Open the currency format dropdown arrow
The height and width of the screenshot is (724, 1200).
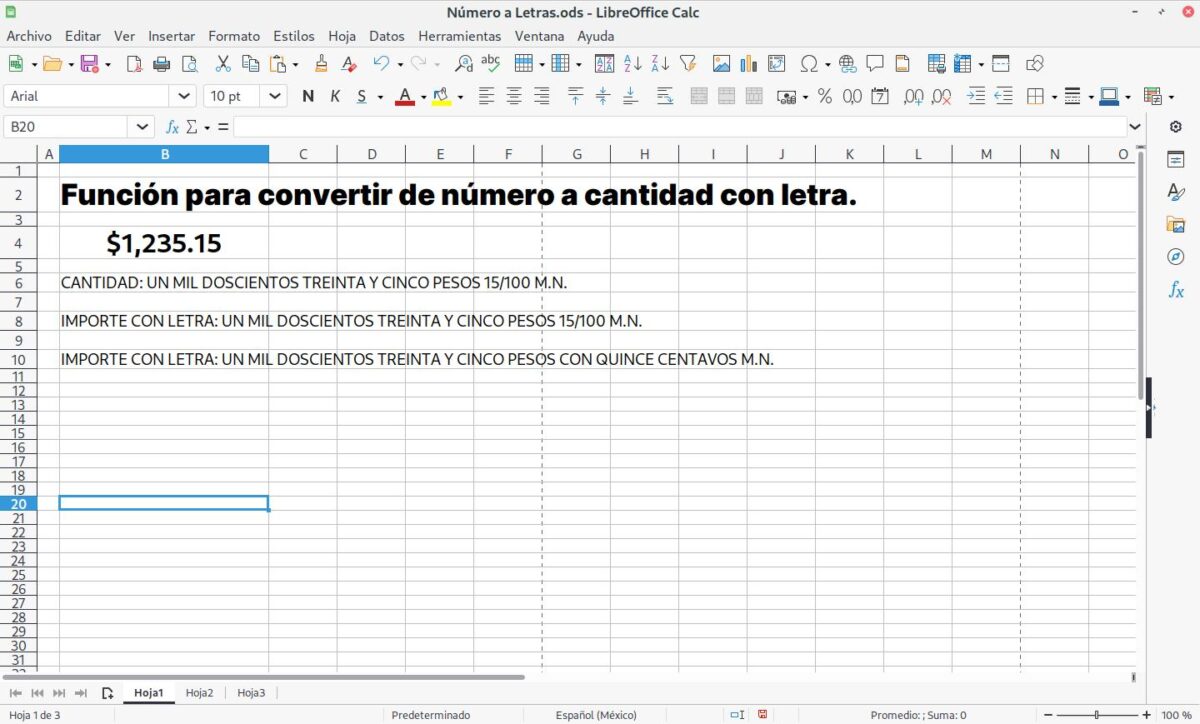coord(805,97)
